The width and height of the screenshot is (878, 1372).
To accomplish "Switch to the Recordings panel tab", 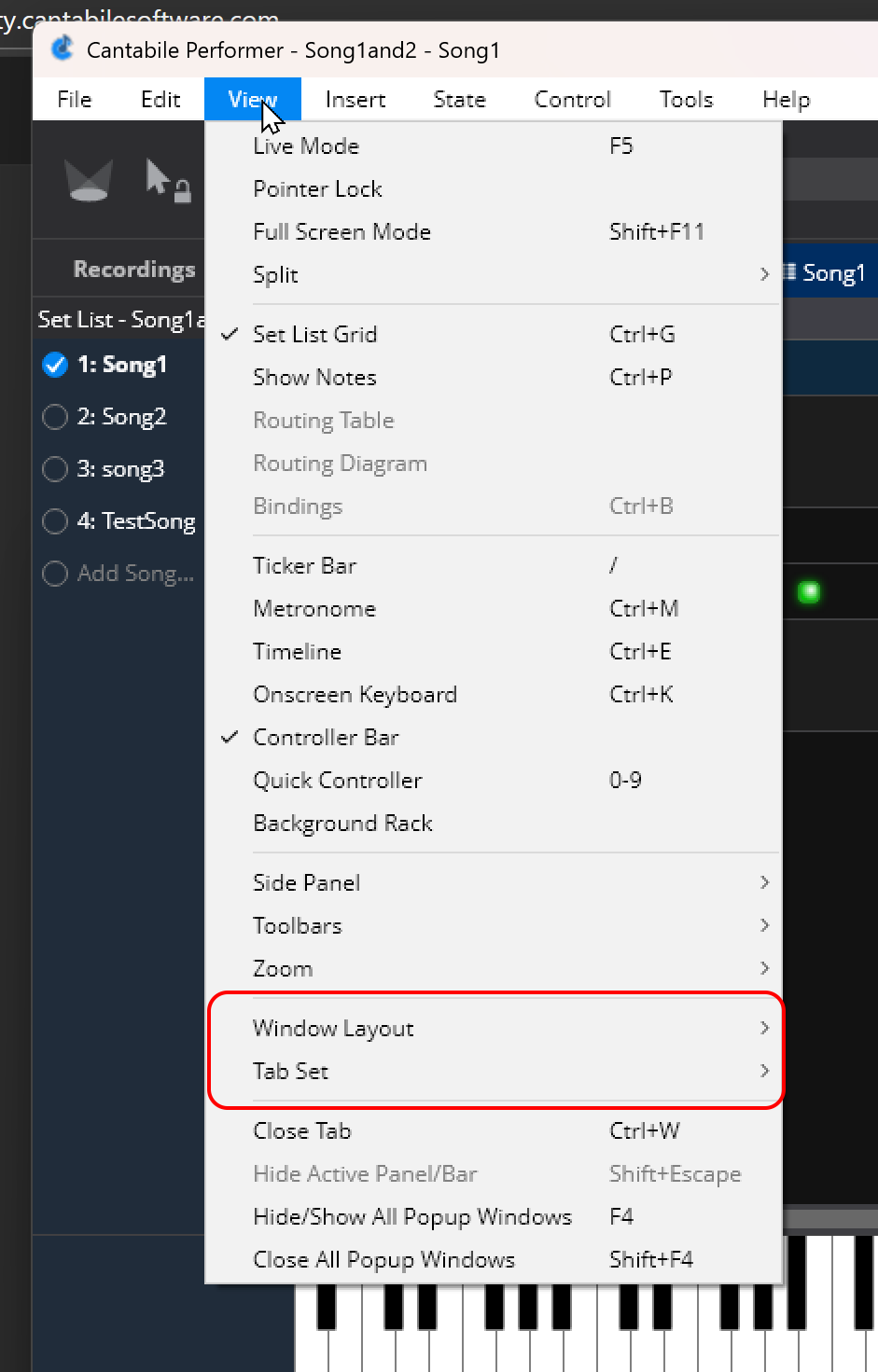I will click(134, 270).
